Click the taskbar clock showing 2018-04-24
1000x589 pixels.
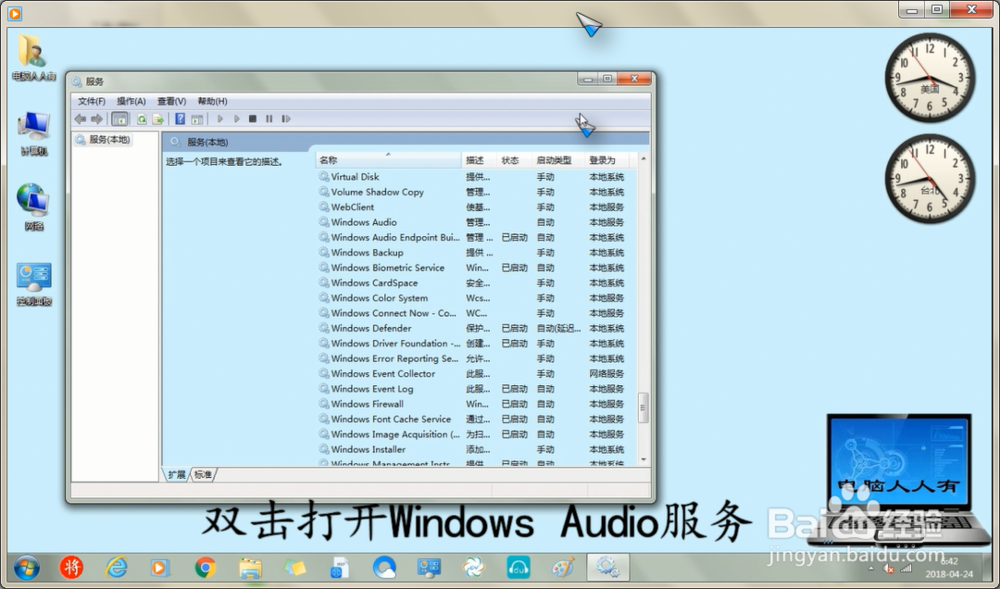tap(949, 567)
